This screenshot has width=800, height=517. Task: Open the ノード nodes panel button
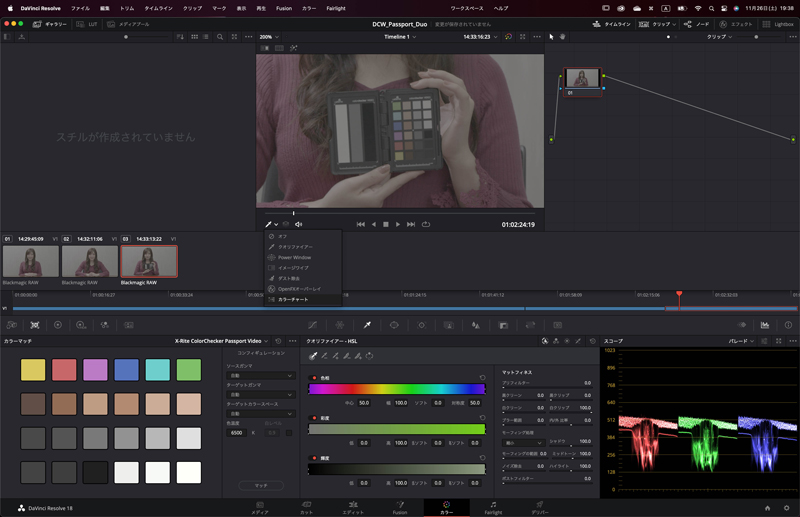coord(696,23)
